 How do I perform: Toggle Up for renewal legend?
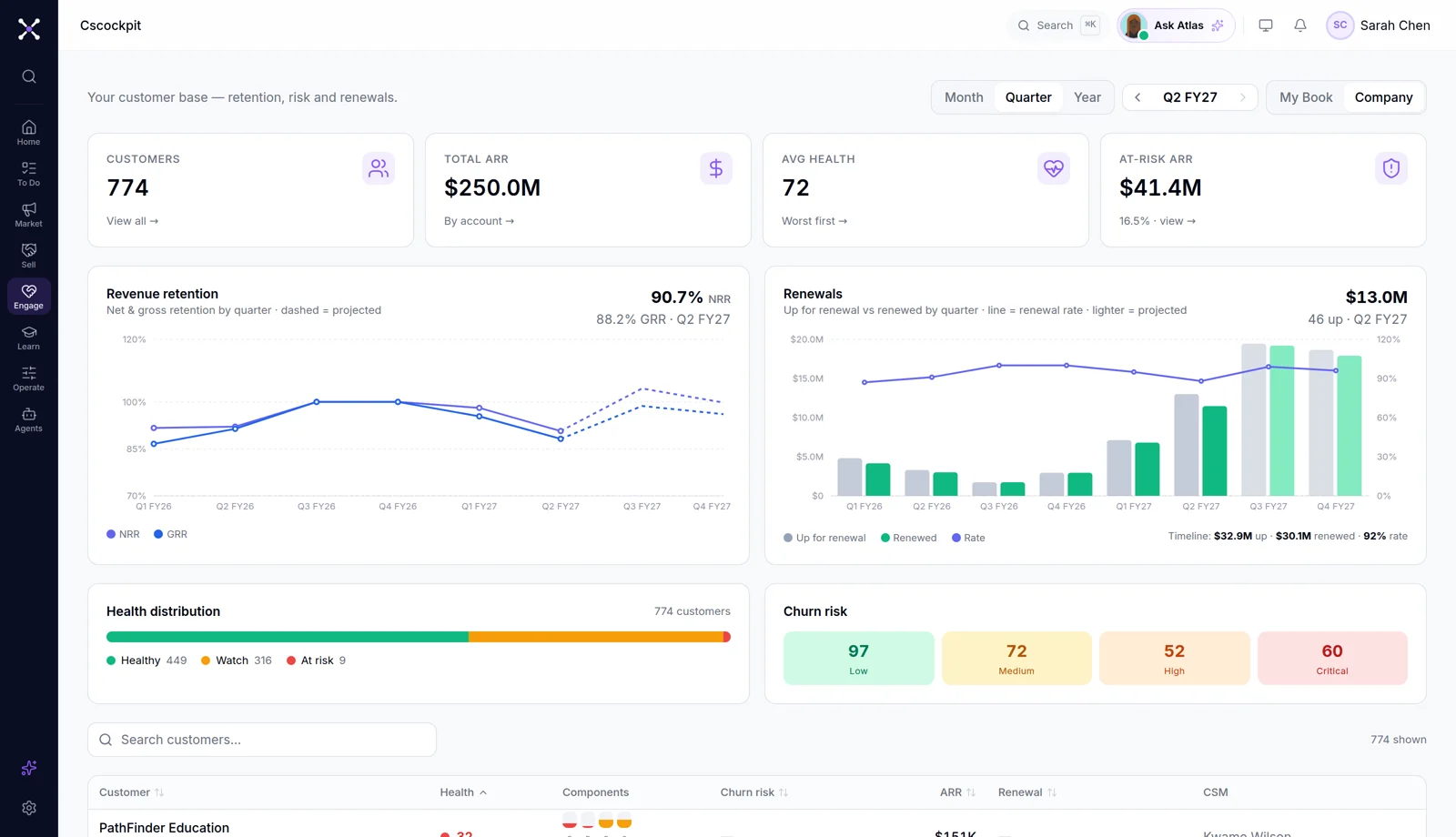click(824, 538)
